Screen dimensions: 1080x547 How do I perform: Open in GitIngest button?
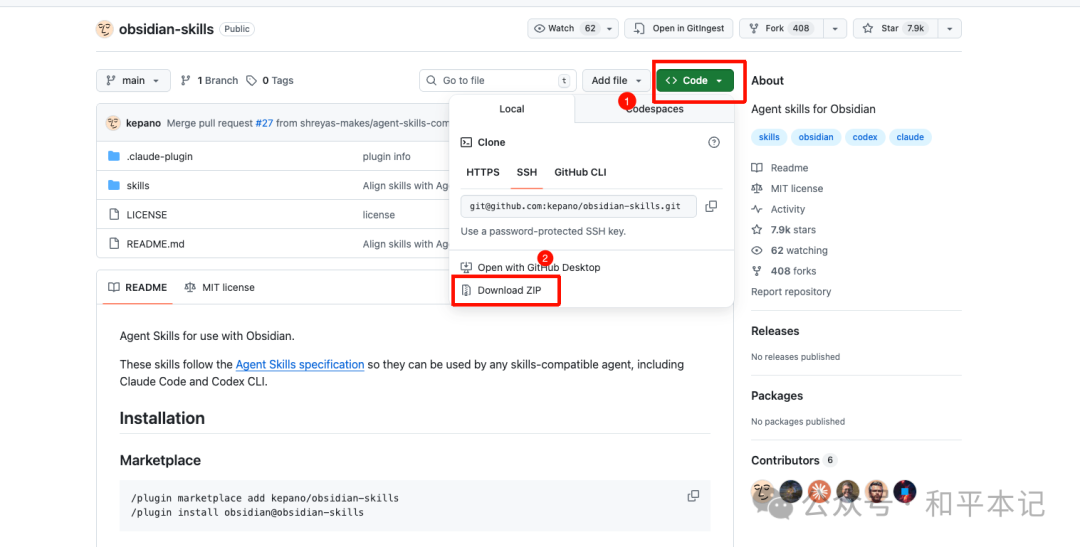(x=679, y=28)
